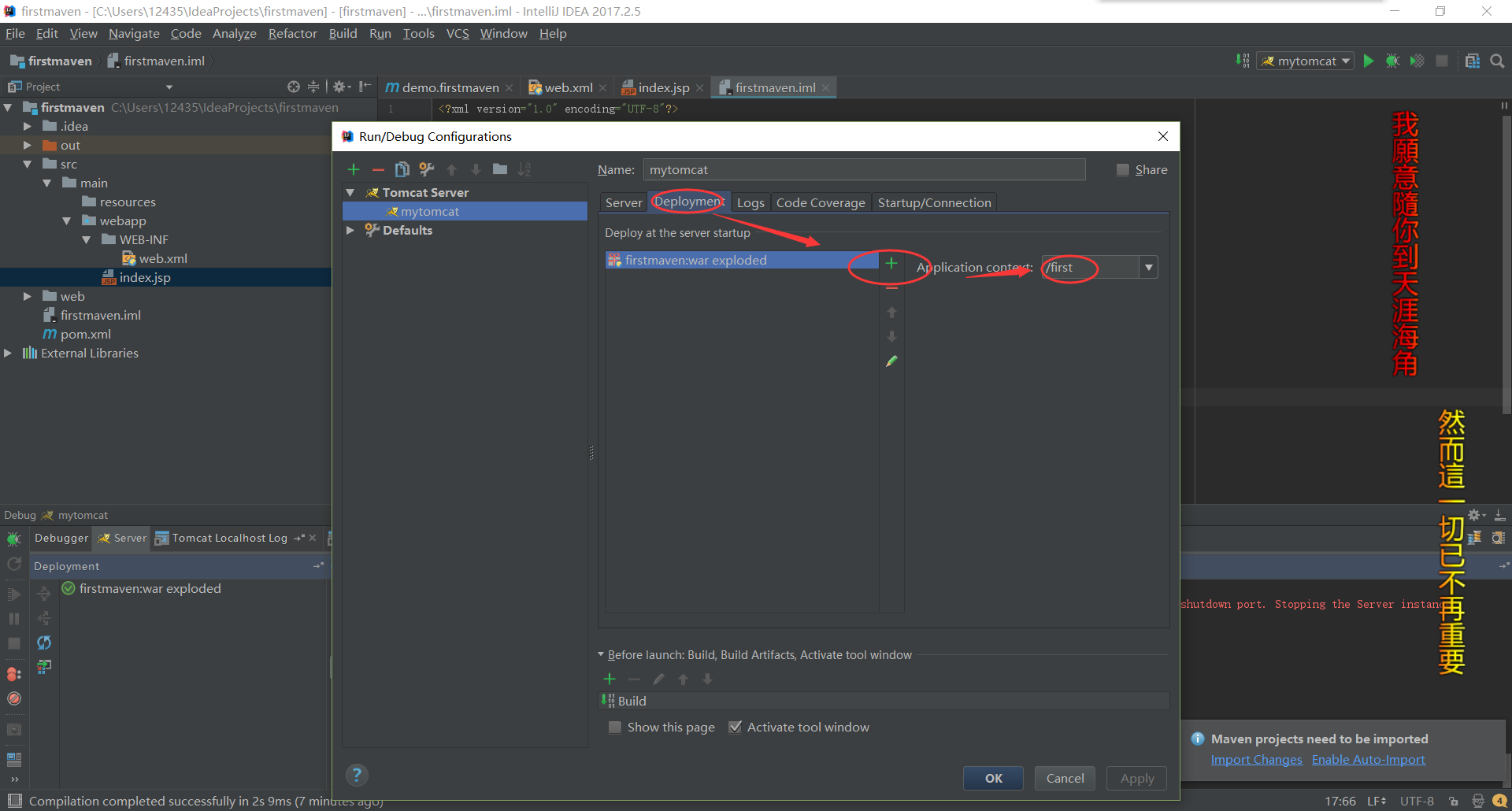Image resolution: width=1512 pixels, height=811 pixels.
Task: Open Application context dropdown arrow
Action: click(1149, 268)
